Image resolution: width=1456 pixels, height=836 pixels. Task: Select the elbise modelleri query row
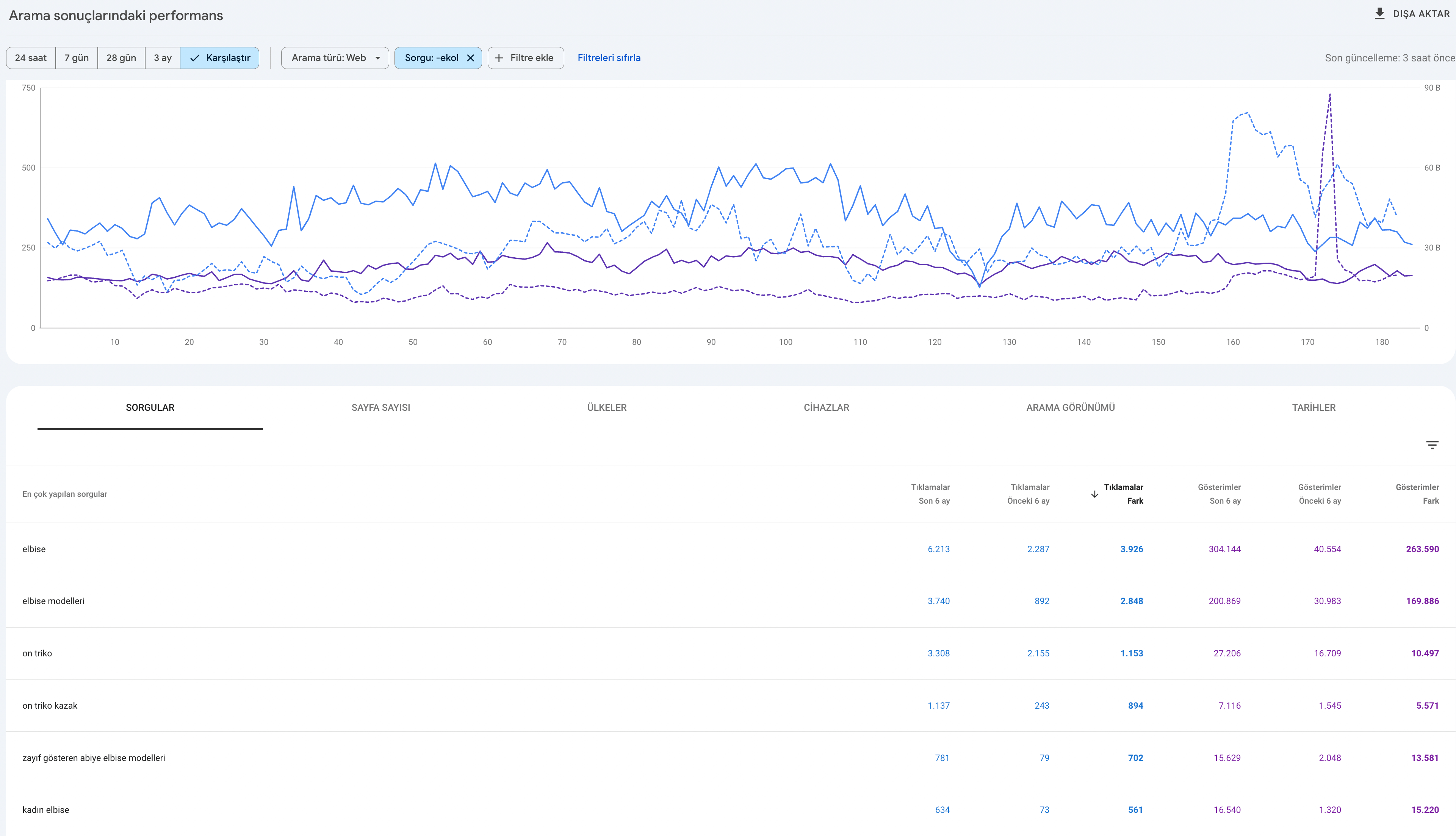[730, 601]
